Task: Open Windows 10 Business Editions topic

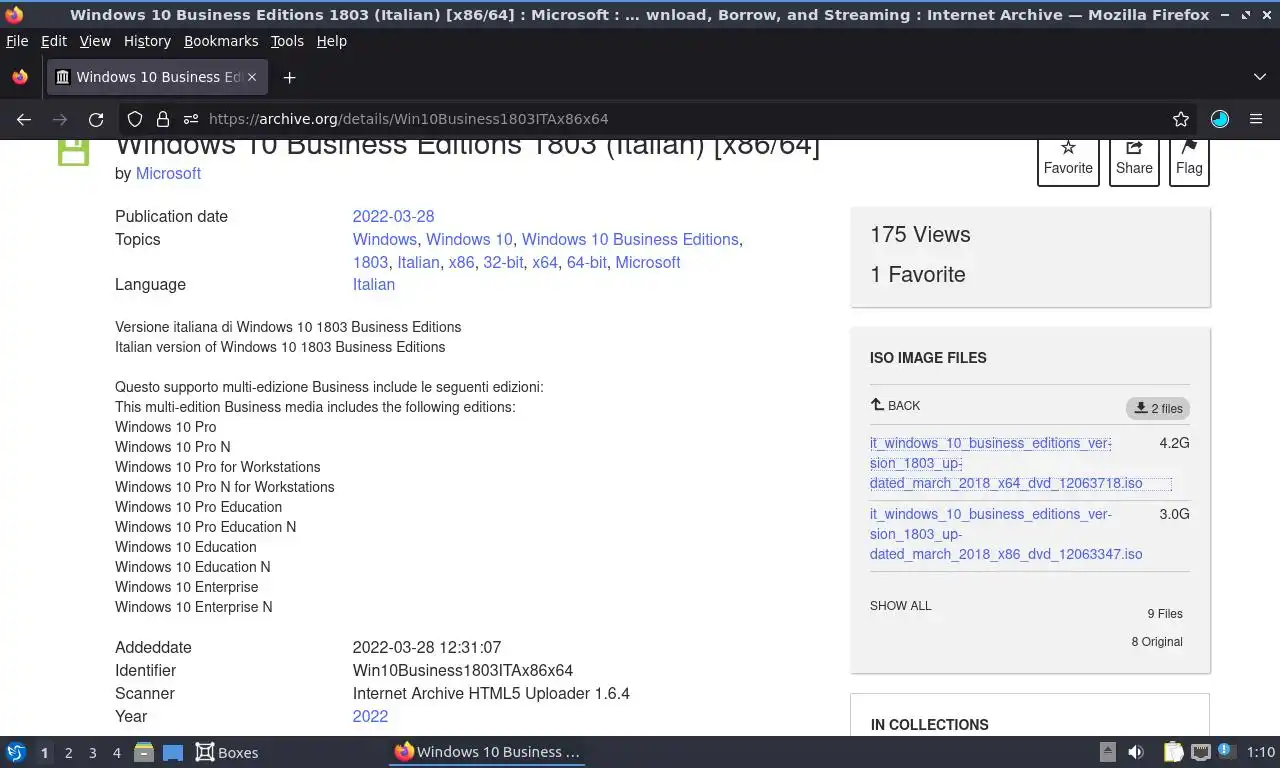Action: (x=630, y=239)
